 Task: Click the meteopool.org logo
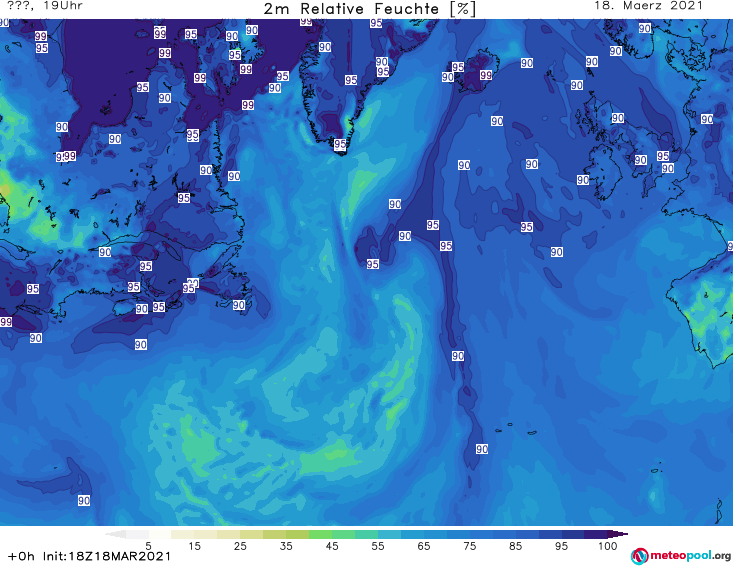(681, 556)
